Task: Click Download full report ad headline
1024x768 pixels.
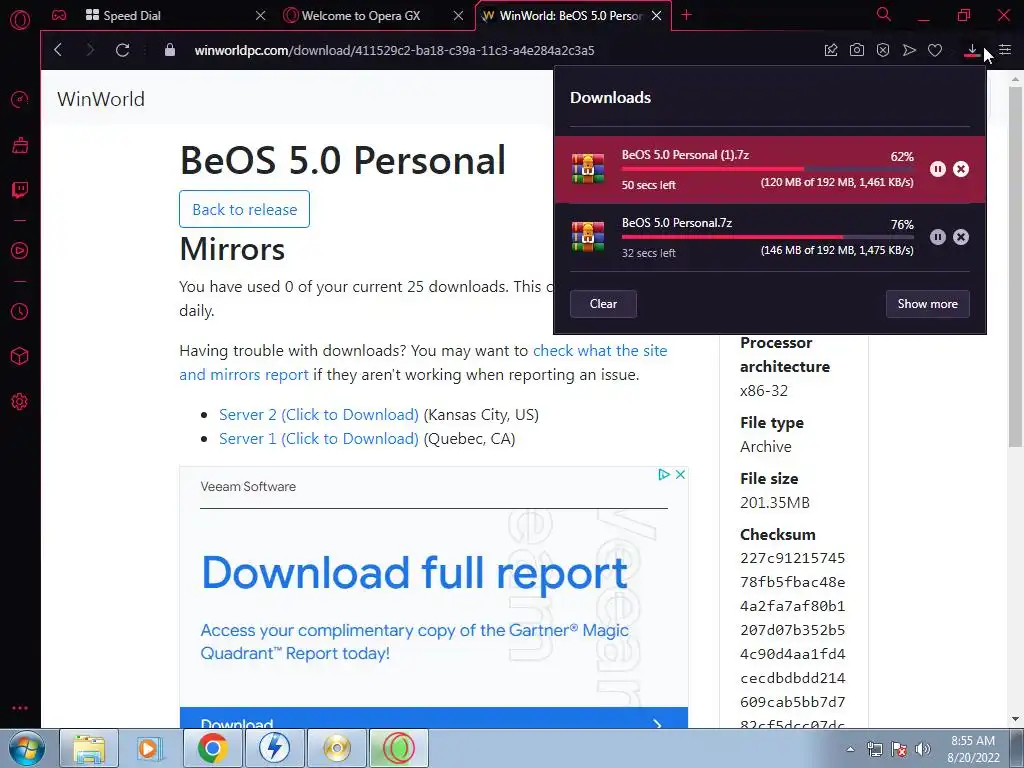Action: click(x=415, y=573)
